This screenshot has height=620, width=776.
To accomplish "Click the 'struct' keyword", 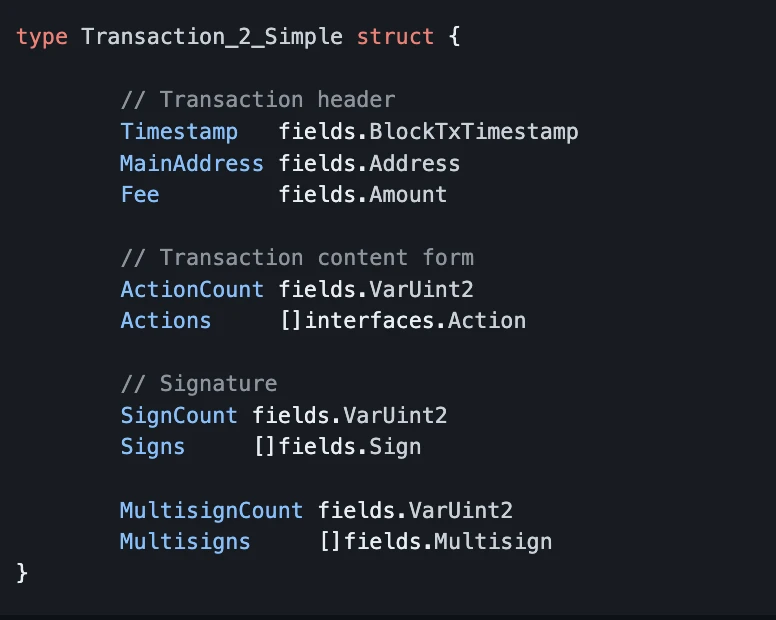I will click(395, 38).
